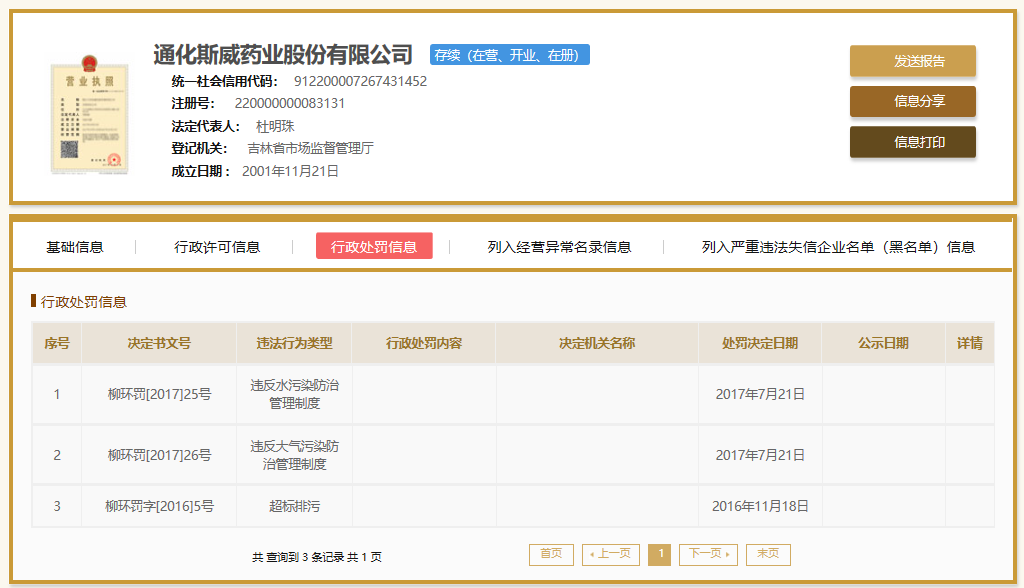
Task: Click the 登记机关 label
Action: click(x=199, y=148)
